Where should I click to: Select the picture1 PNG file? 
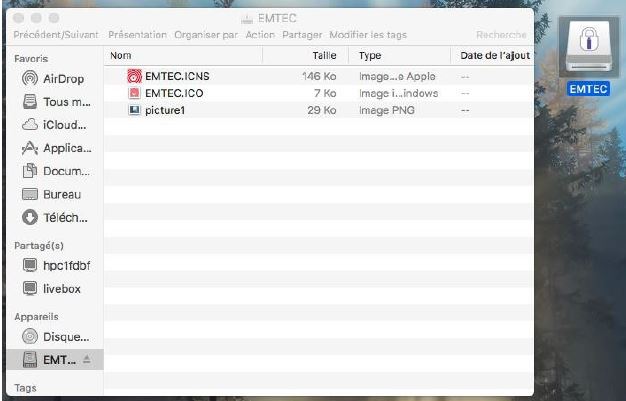(x=165, y=108)
